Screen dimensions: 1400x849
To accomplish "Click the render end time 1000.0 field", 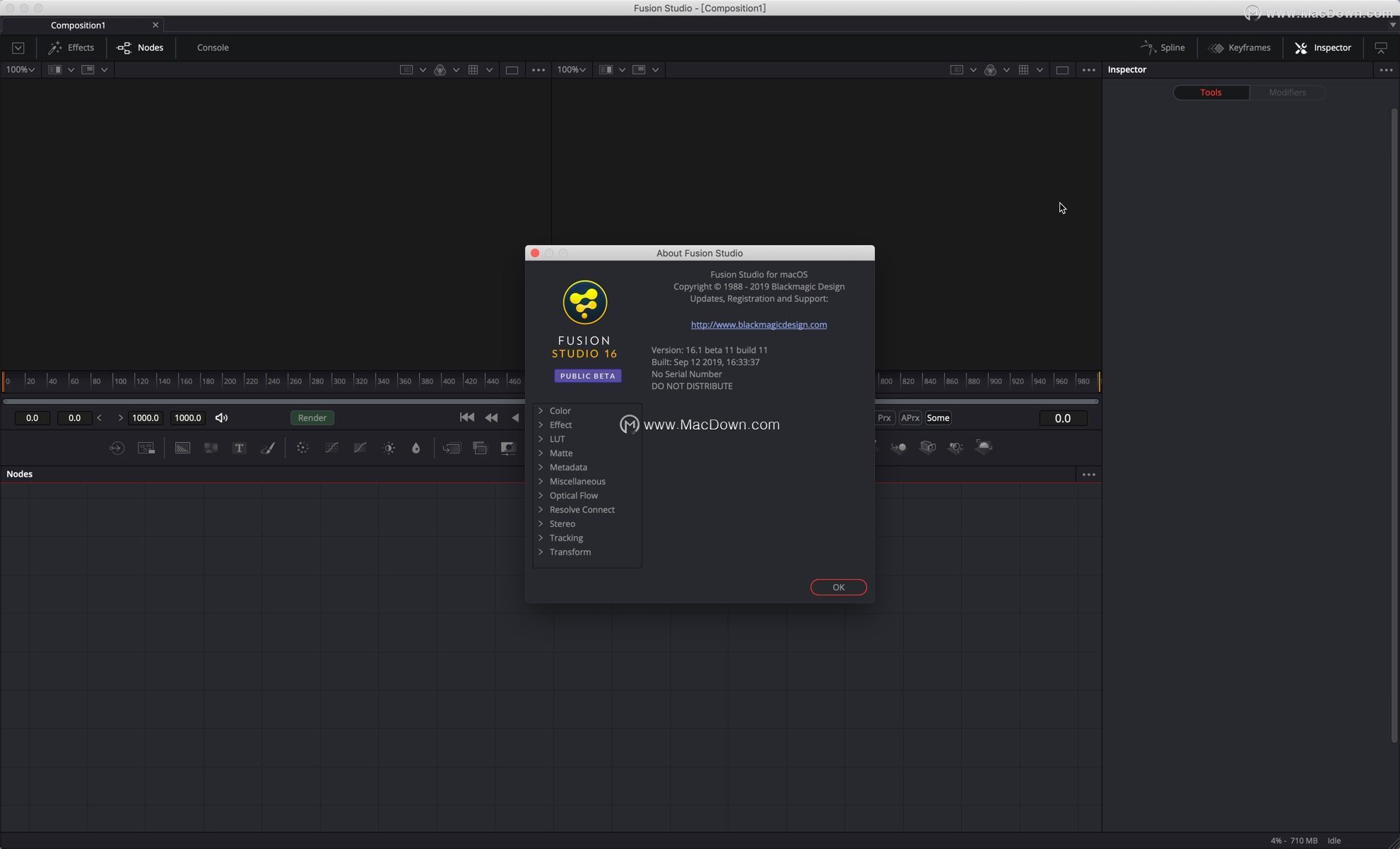I will pyautogui.click(x=188, y=418).
